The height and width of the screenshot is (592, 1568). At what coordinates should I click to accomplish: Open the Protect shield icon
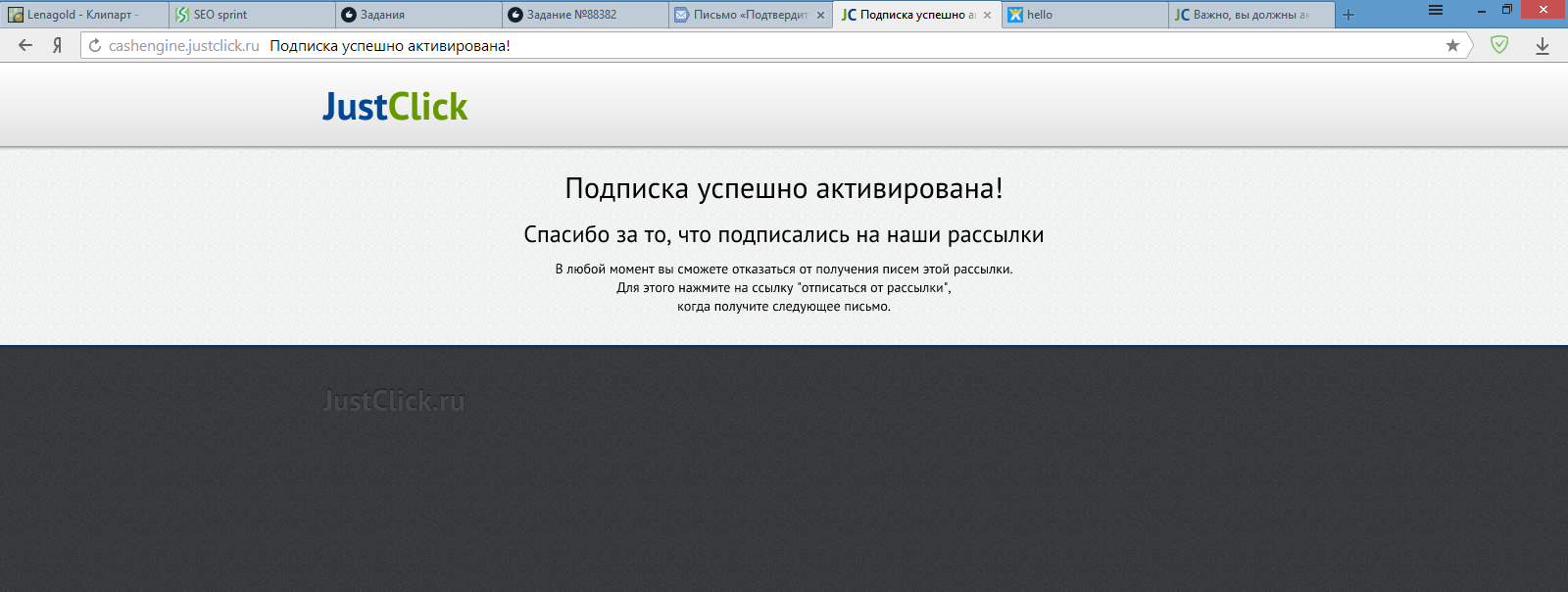click(x=1499, y=45)
